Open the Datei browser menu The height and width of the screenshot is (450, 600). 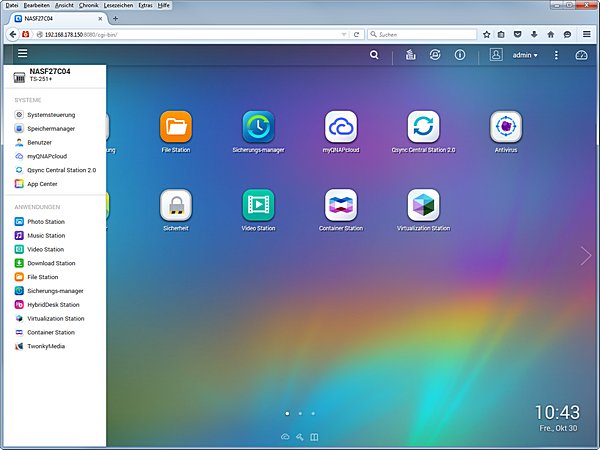pyautogui.click(x=12, y=5)
